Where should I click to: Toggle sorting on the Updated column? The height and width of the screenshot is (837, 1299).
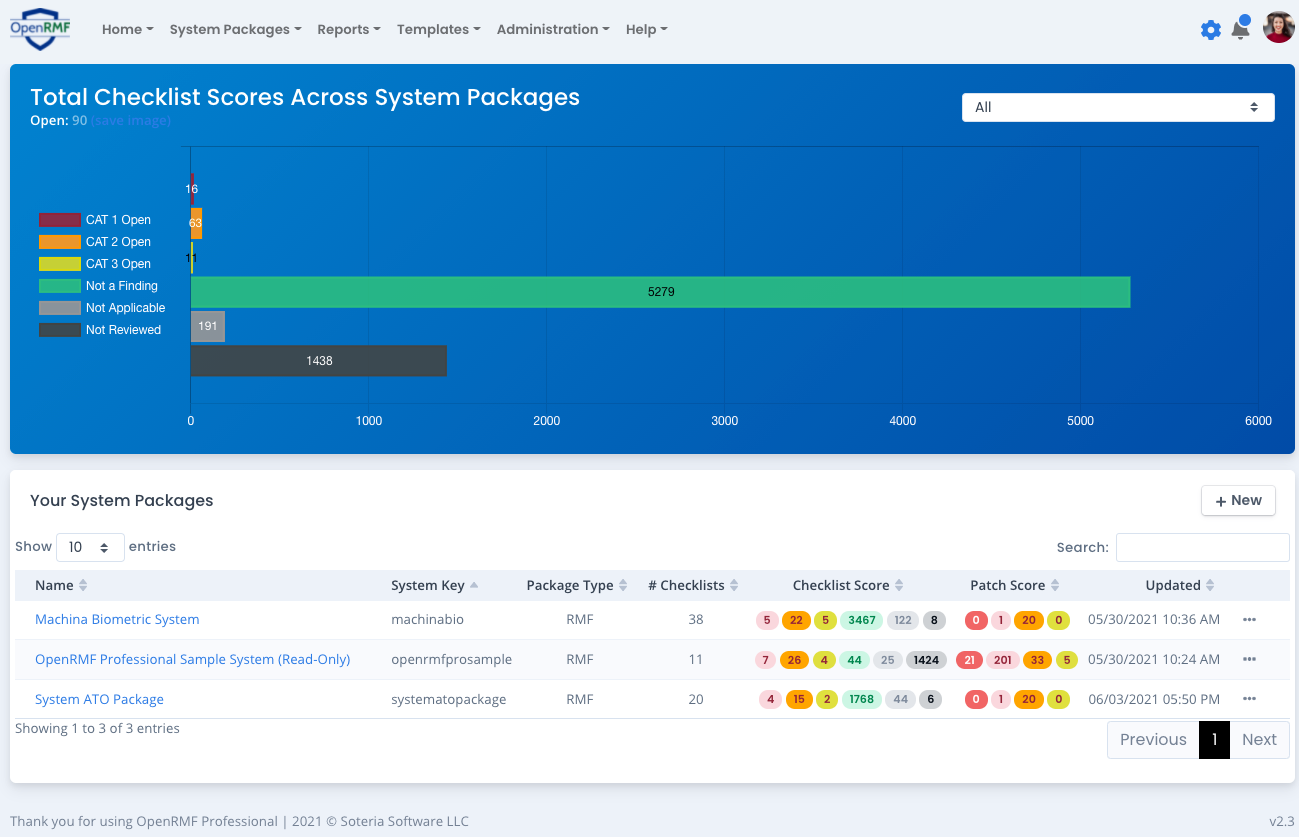click(1212, 585)
